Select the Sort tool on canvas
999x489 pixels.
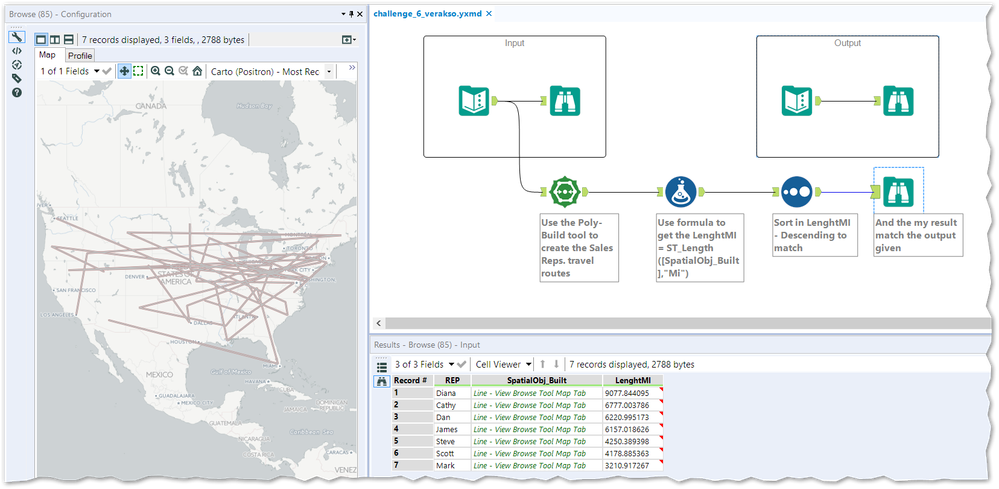tap(796, 191)
